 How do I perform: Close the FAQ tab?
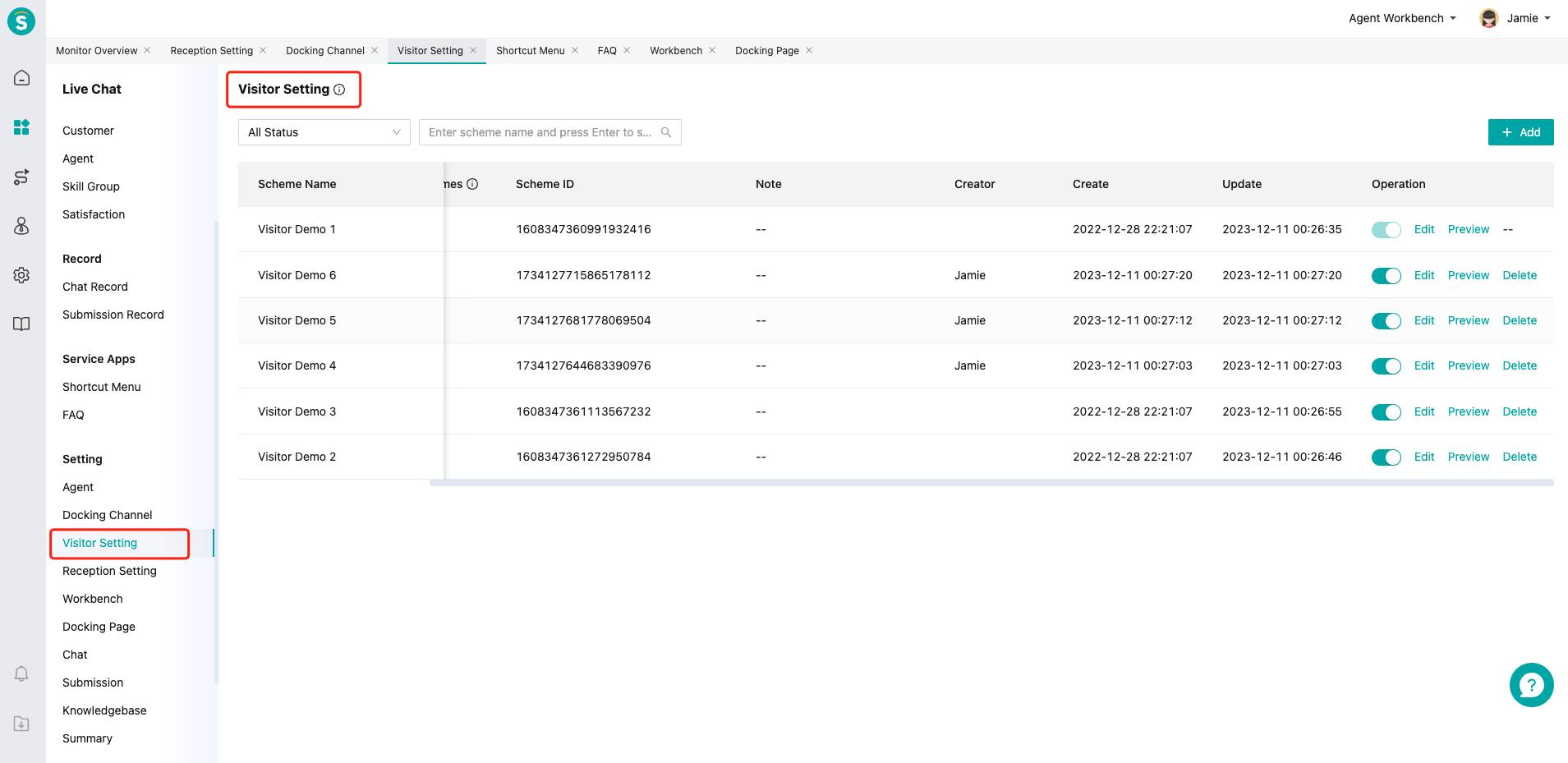627,50
